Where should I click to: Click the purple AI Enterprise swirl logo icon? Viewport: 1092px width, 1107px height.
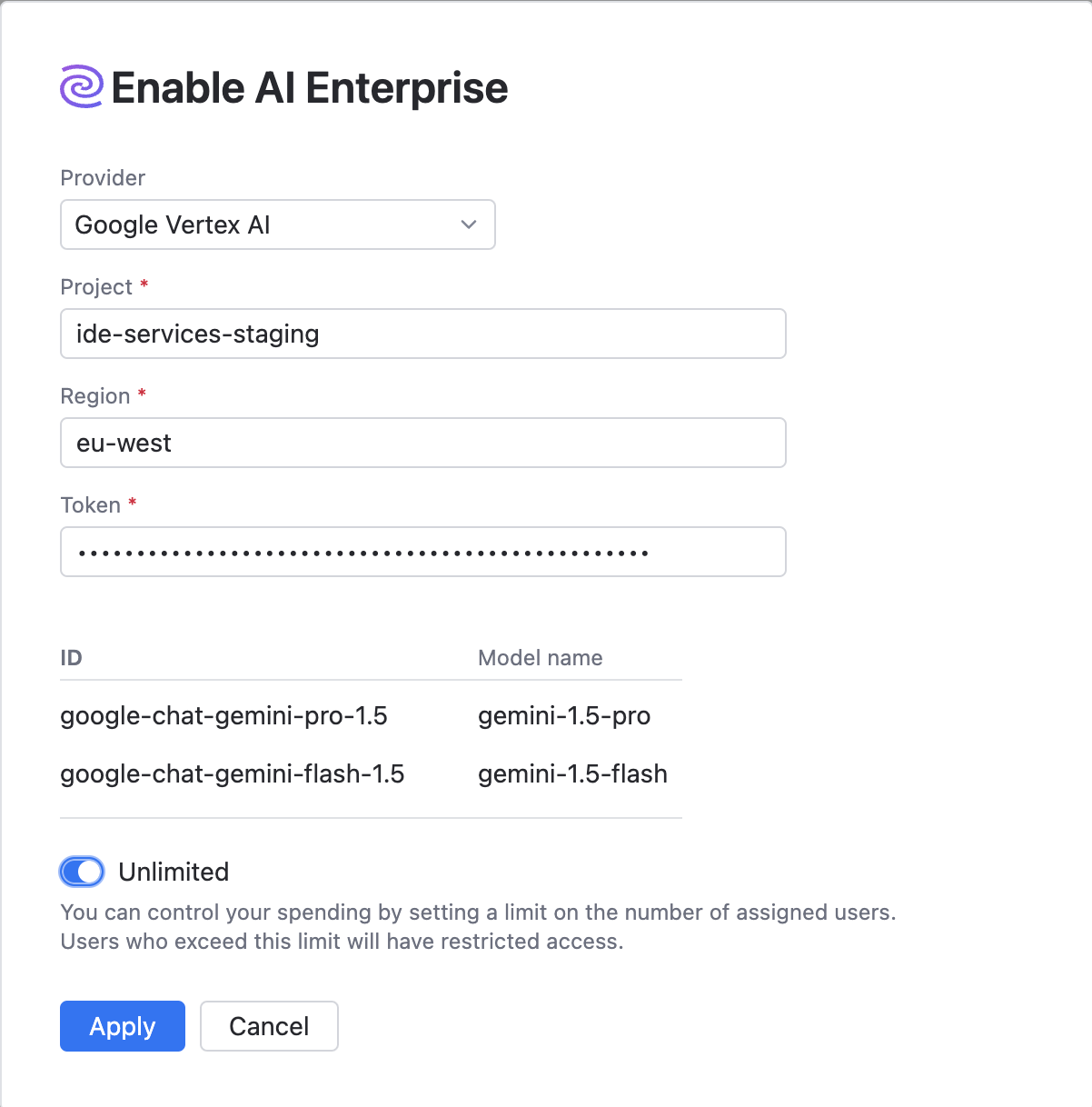coord(83,87)
